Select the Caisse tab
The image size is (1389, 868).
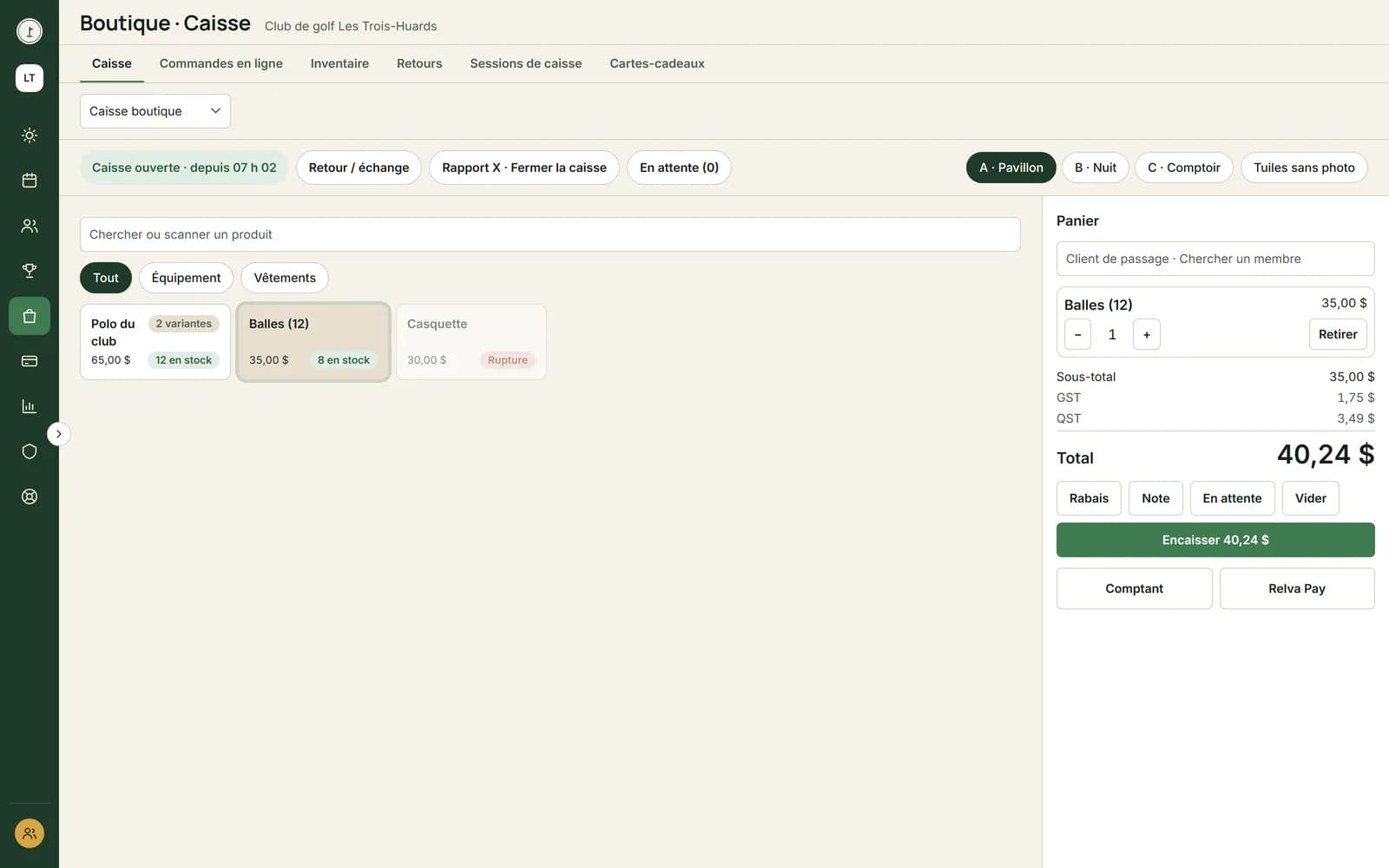112,63
